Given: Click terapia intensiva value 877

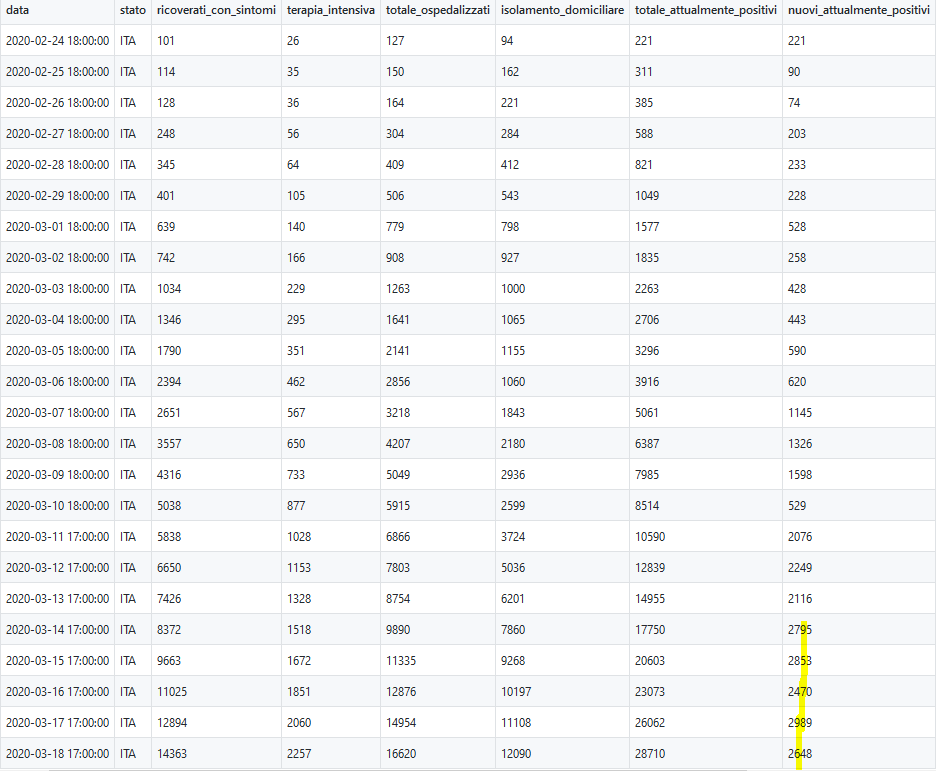Looking at the screenshot, I should pyautogui.click(x=296, y=506).
